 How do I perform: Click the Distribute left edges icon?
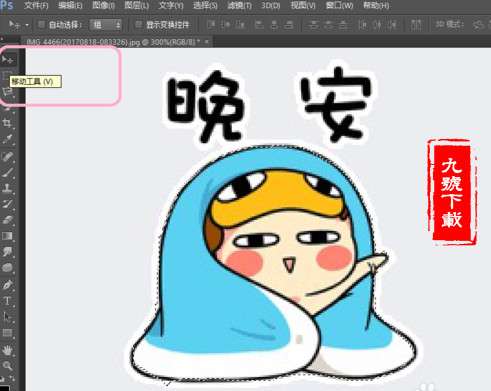point(363,25)
